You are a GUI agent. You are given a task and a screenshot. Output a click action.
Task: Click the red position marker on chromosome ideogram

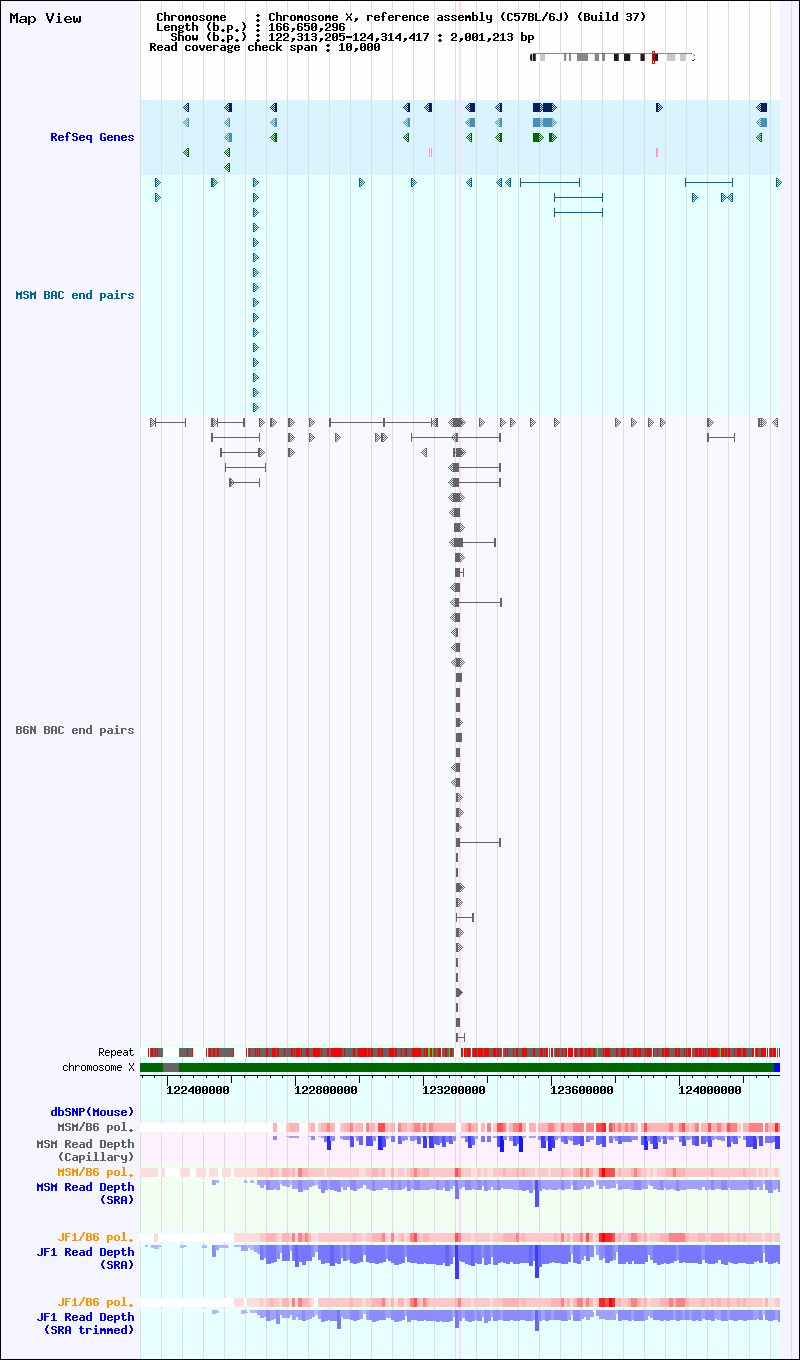coord(654,57)
